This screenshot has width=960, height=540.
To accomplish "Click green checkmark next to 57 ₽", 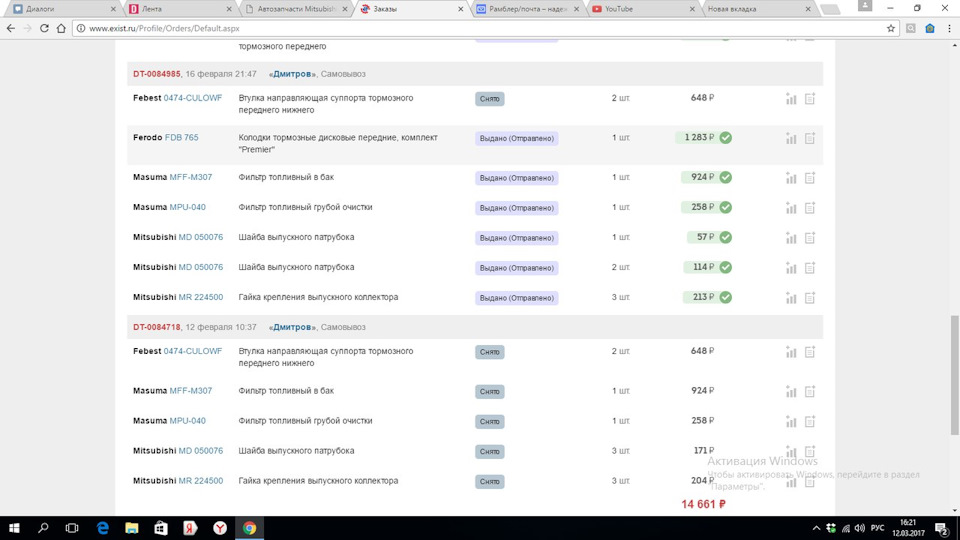I will click(726, 238).
